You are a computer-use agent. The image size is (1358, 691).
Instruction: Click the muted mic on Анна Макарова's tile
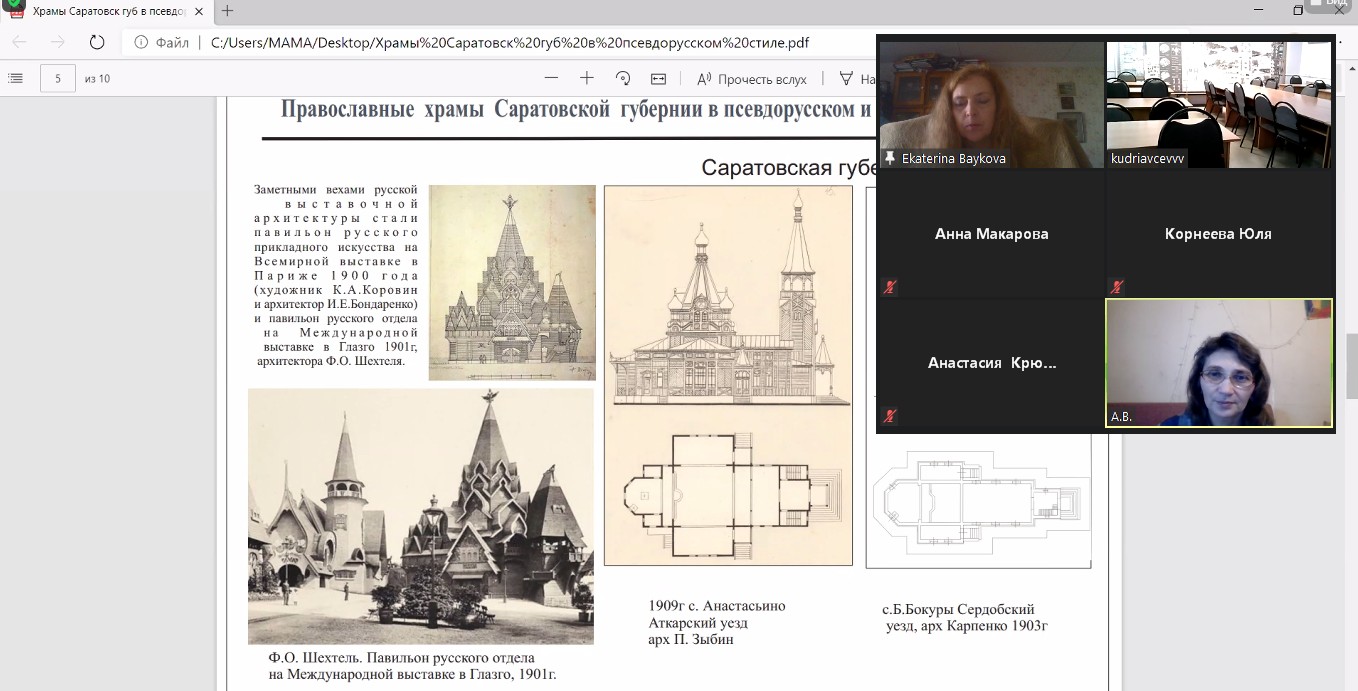tap(889, 287)
